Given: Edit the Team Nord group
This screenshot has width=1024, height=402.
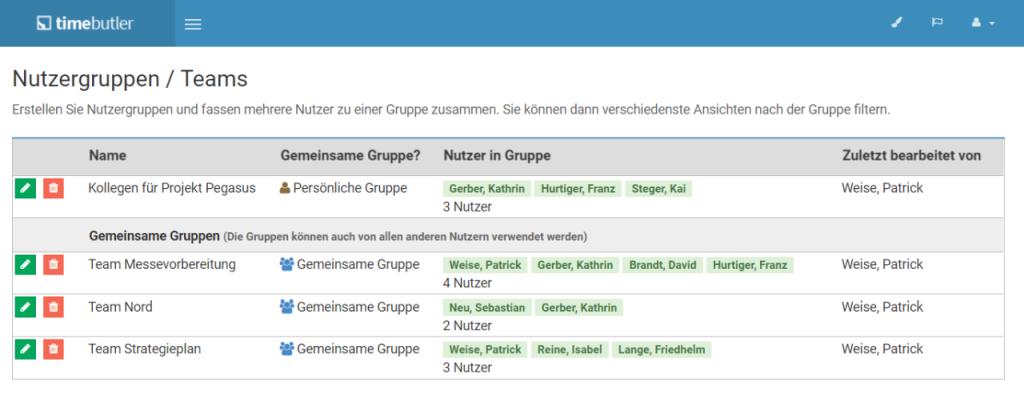Looking at the screenshot, I should [25, 307].
